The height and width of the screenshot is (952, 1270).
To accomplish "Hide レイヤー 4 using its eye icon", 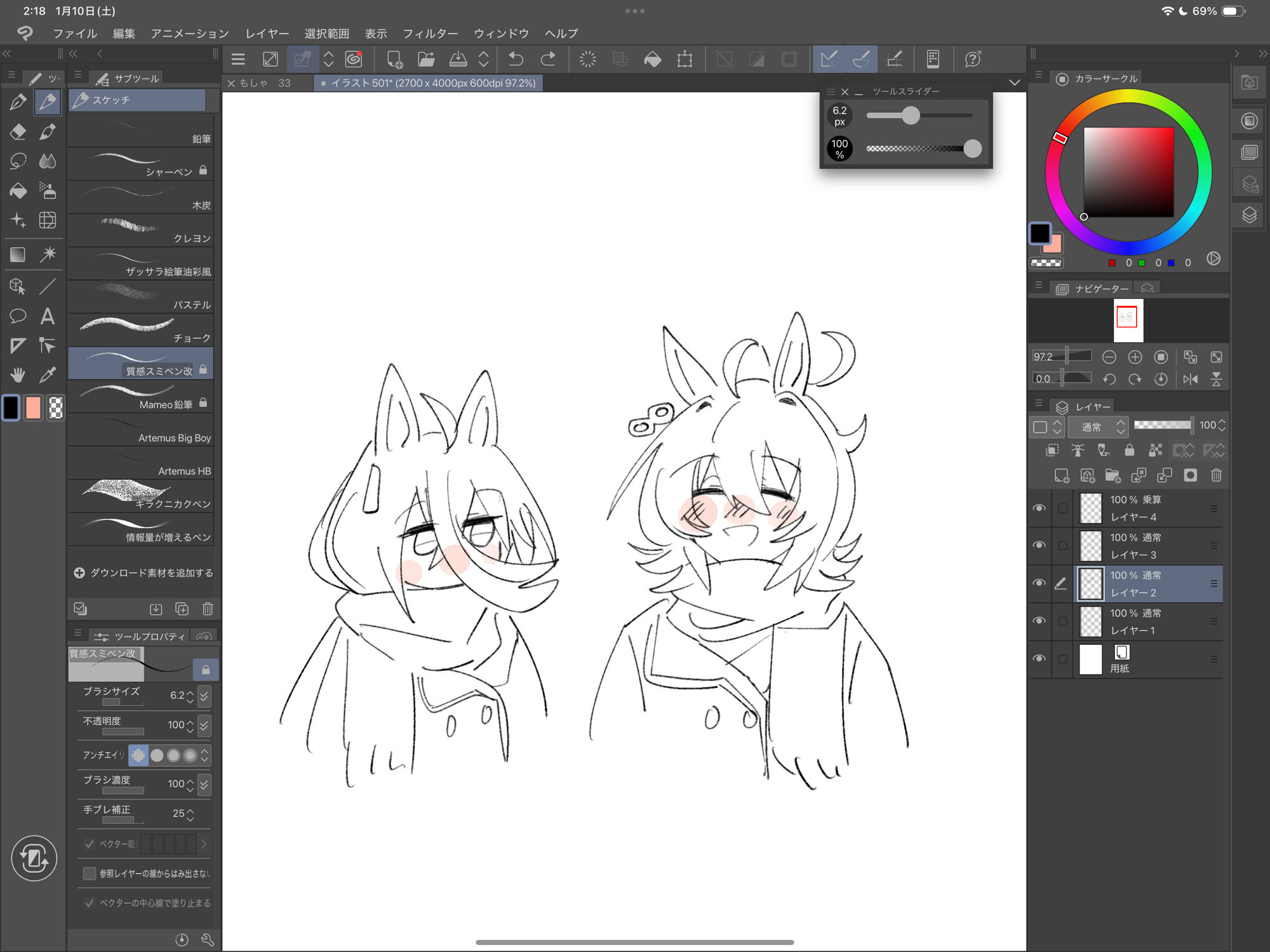I will tap(1039, 508).
